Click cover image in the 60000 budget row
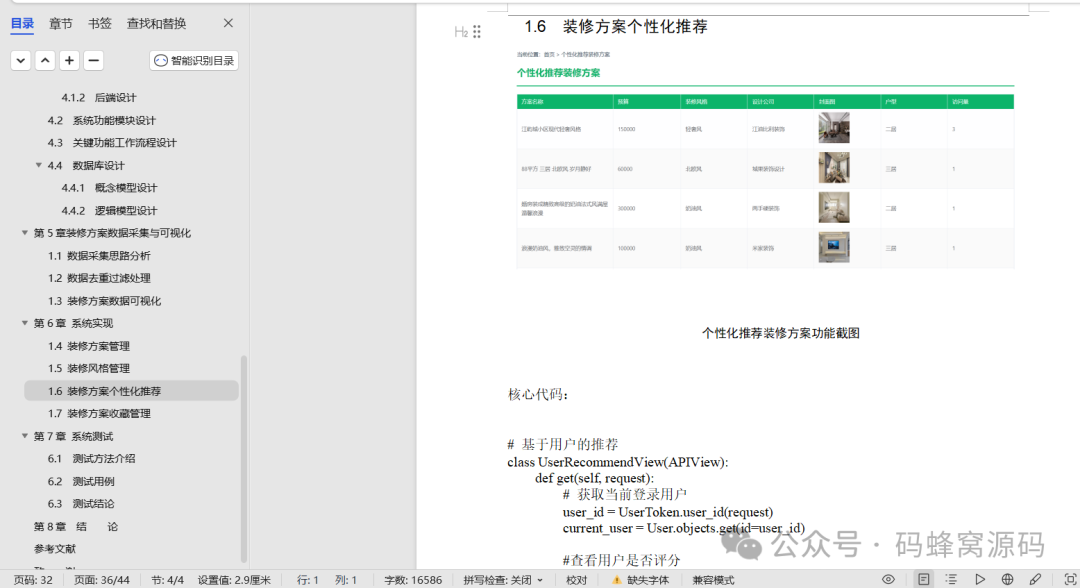This screenshot has height=588, width=1080. 833,167
